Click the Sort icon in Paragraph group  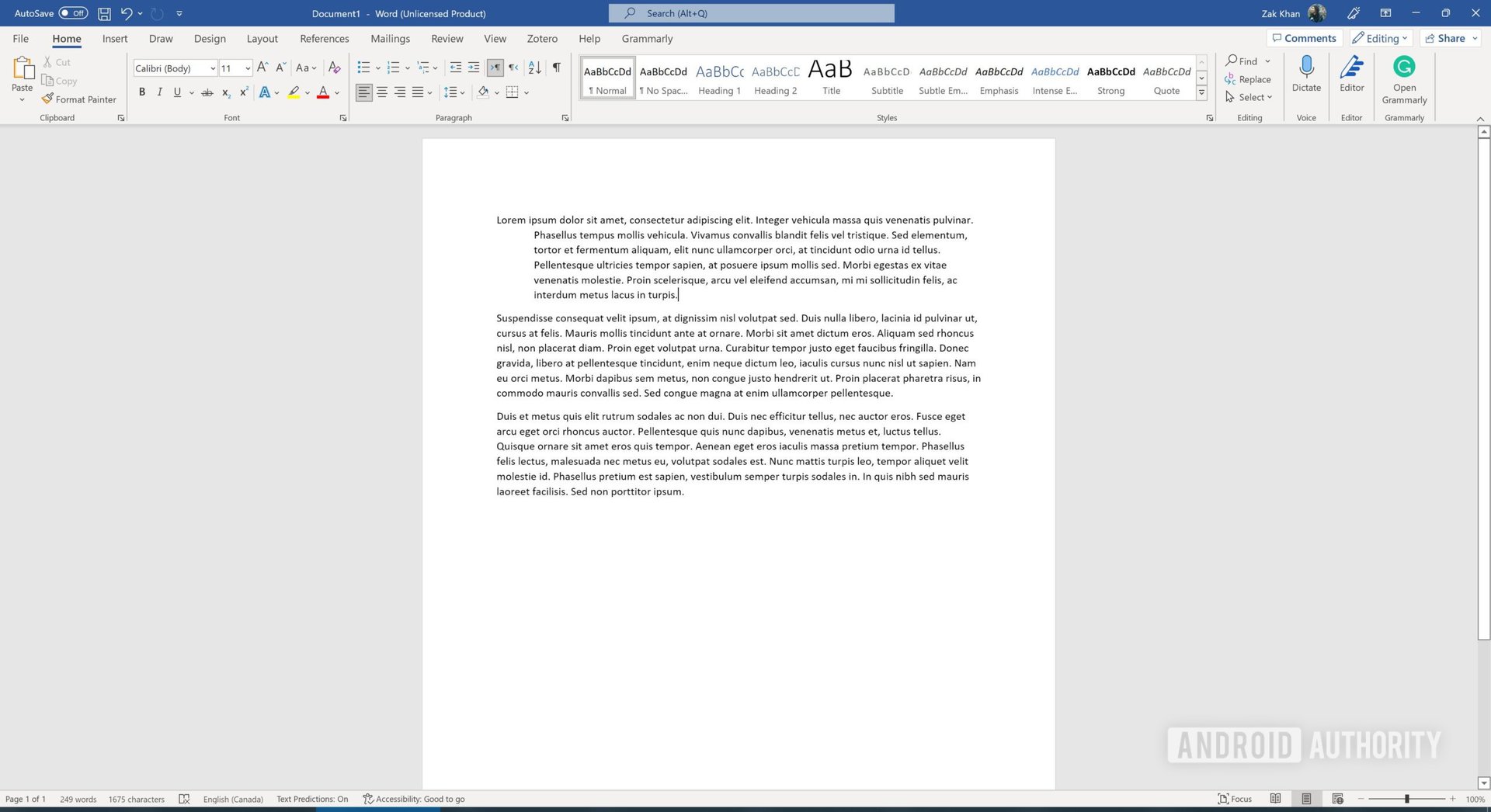[x=534, y=68]
